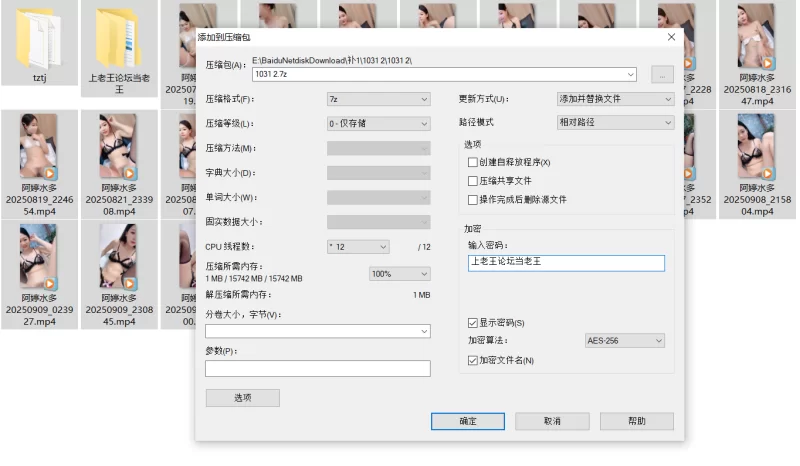The image size is (800, 466).
Task: Open the 加密算法 AES-256 dropdown
Action: [x=624, y=341]
